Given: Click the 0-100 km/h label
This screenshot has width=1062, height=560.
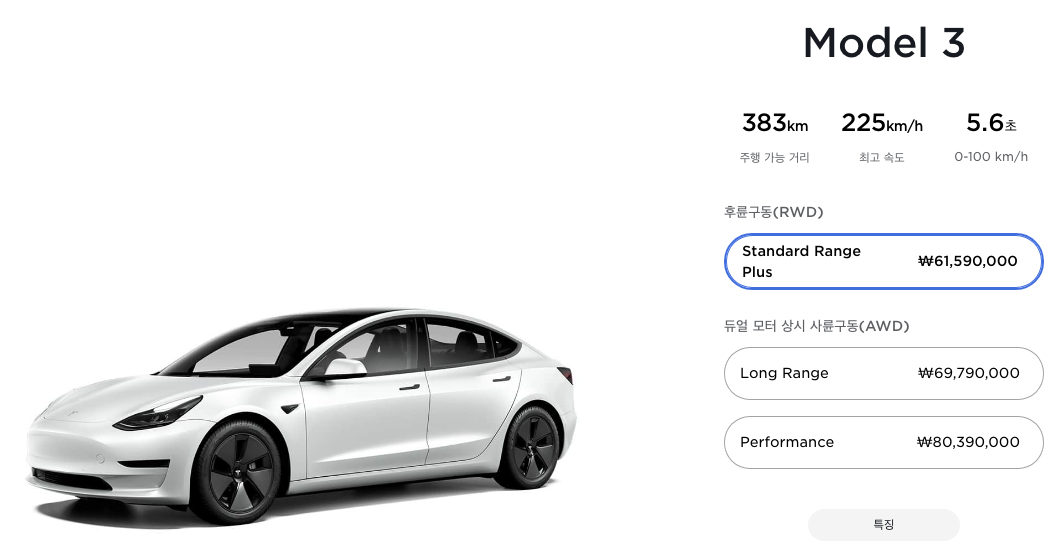Looking at the screenshot, I should click(991, 157).
